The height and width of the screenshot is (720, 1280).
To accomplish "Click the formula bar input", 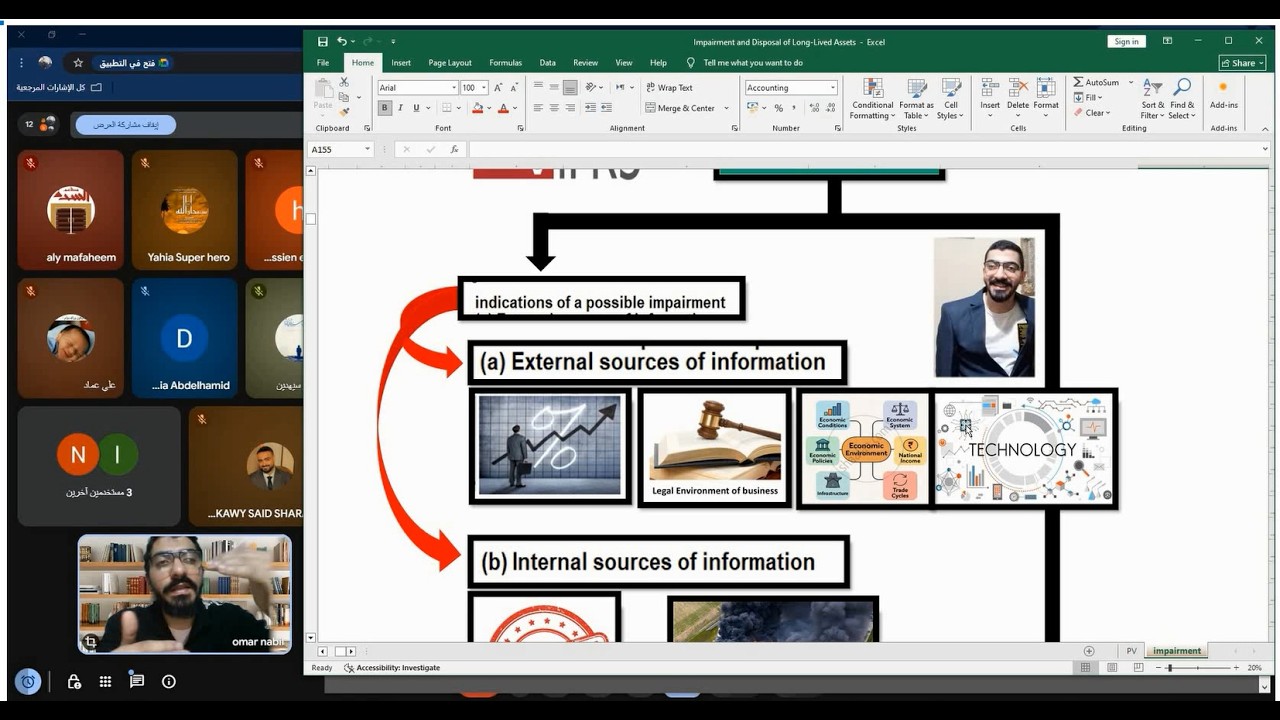I will coord(868,149).
